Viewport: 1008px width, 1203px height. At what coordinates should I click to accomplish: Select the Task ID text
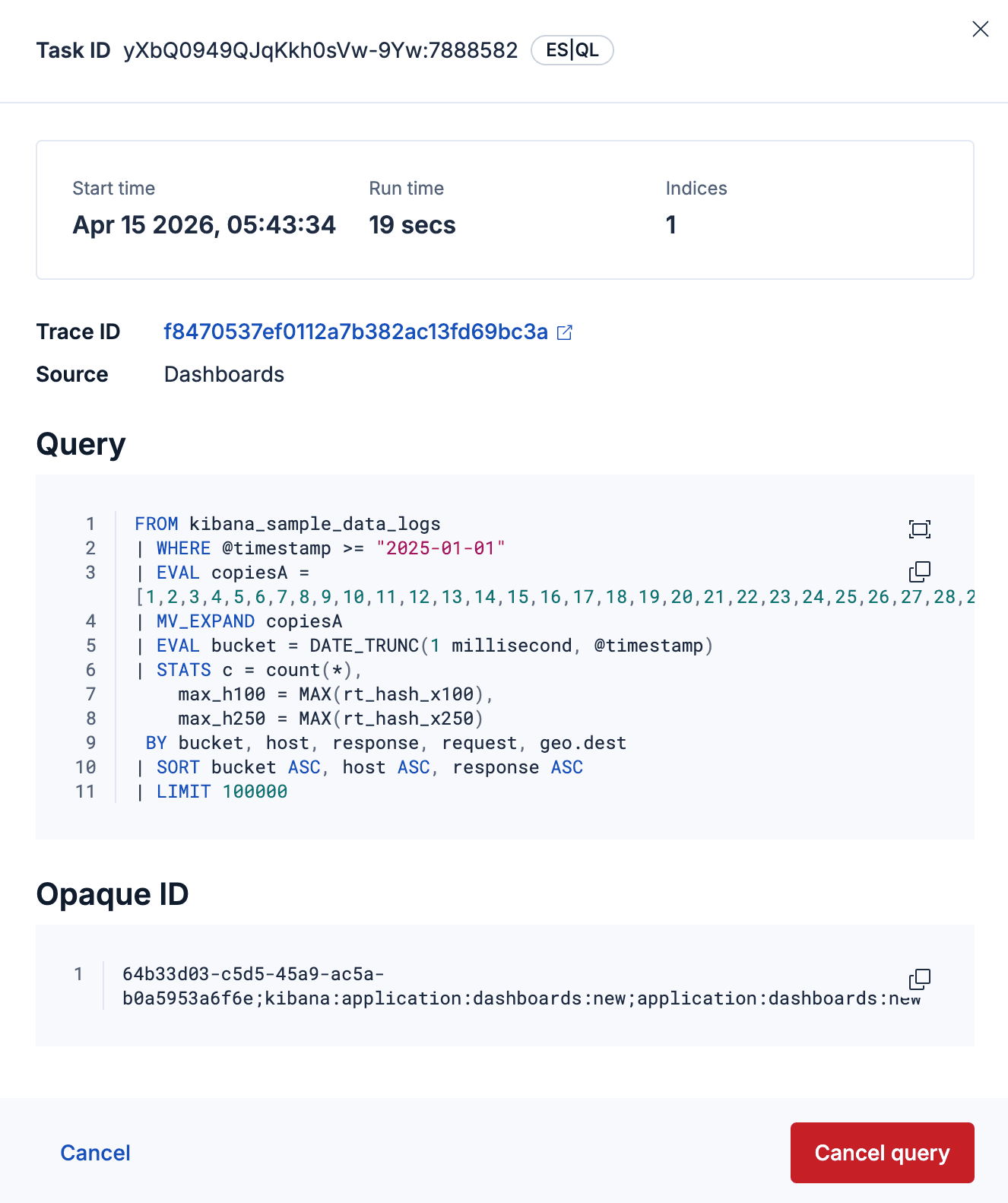click(320, 51)
